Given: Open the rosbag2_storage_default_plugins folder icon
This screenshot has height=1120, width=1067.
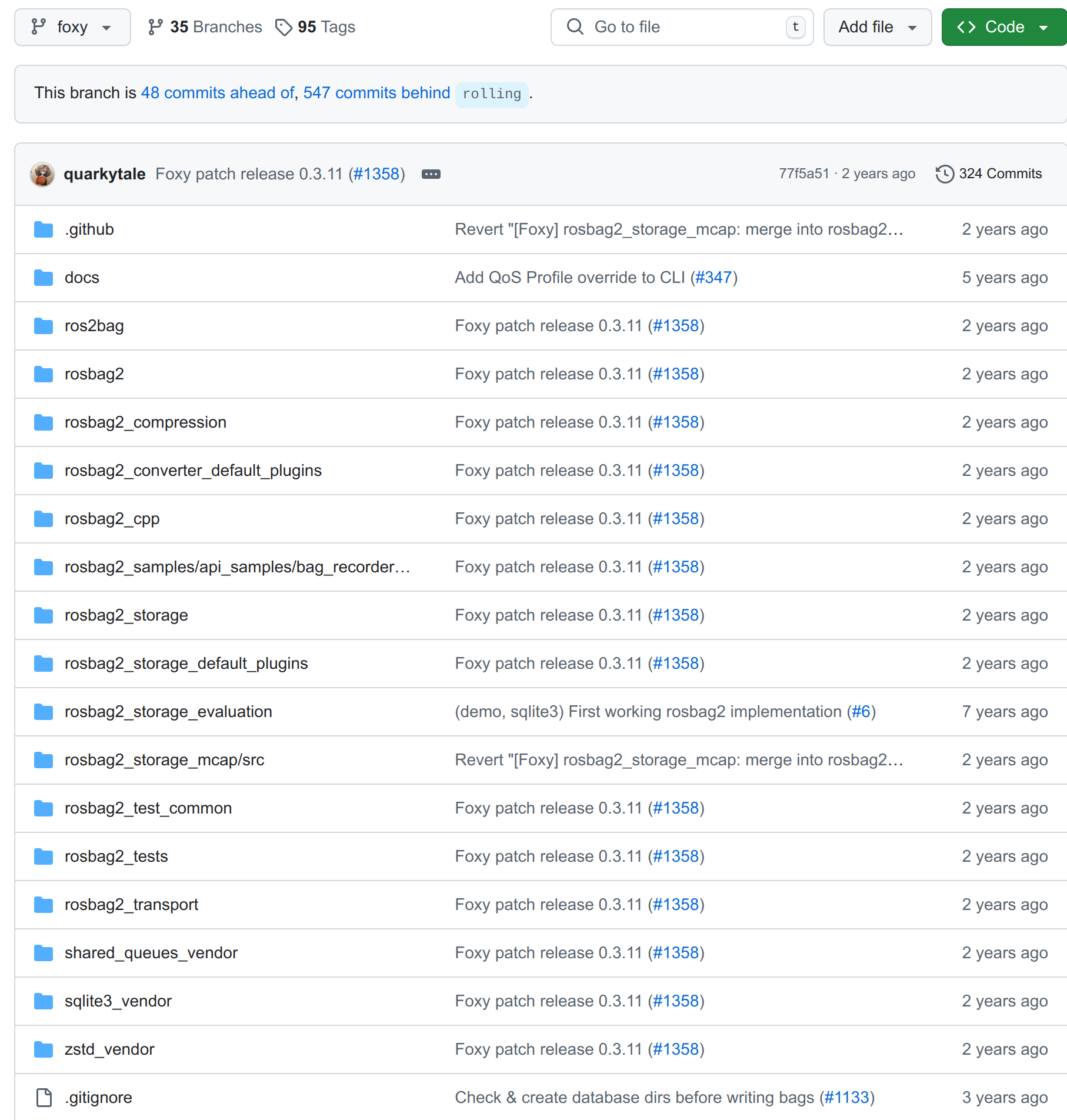Looking at the screenshot, I should [44, 664].
